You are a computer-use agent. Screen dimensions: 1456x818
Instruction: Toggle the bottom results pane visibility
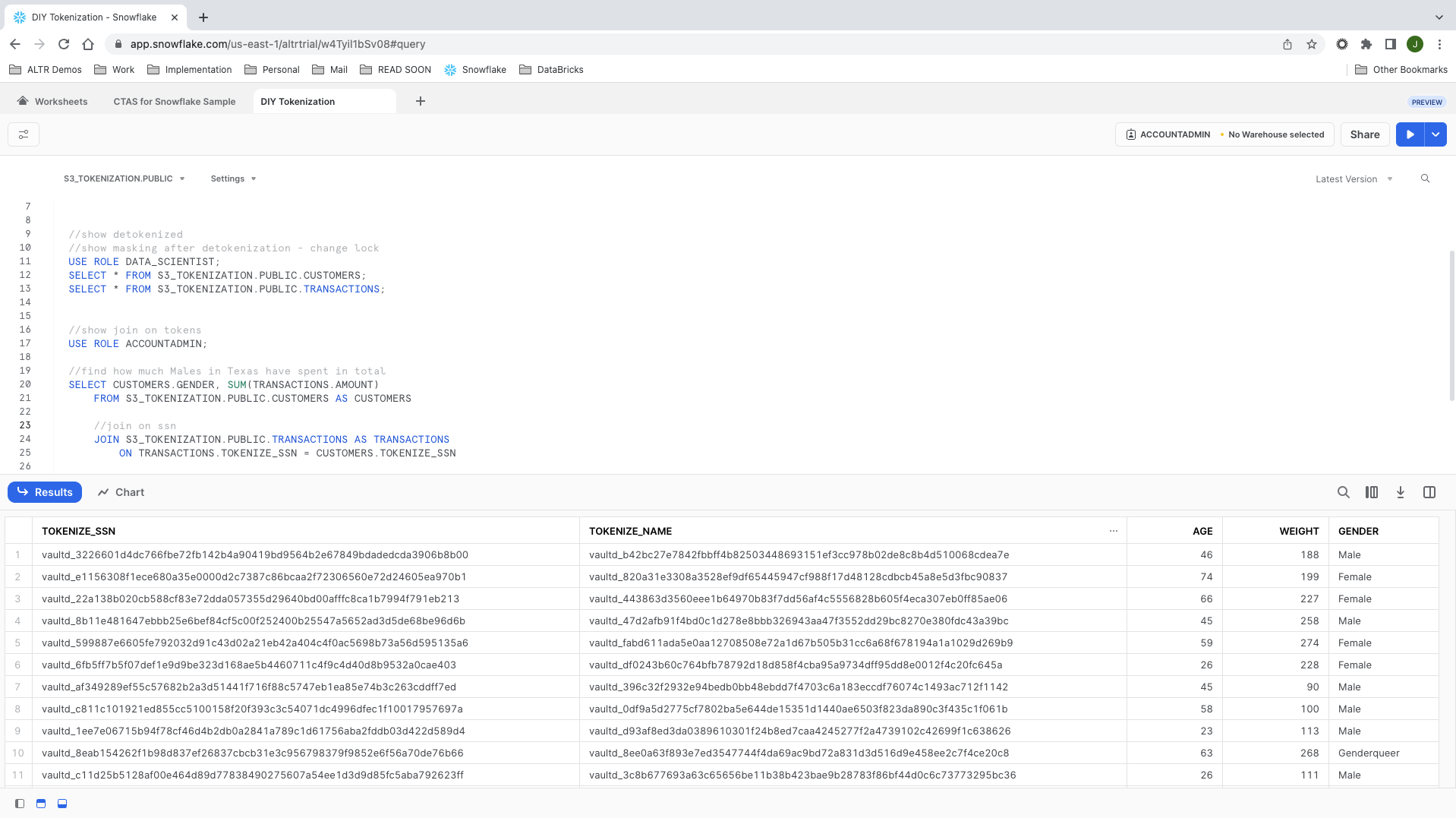(x=62, y=804)
